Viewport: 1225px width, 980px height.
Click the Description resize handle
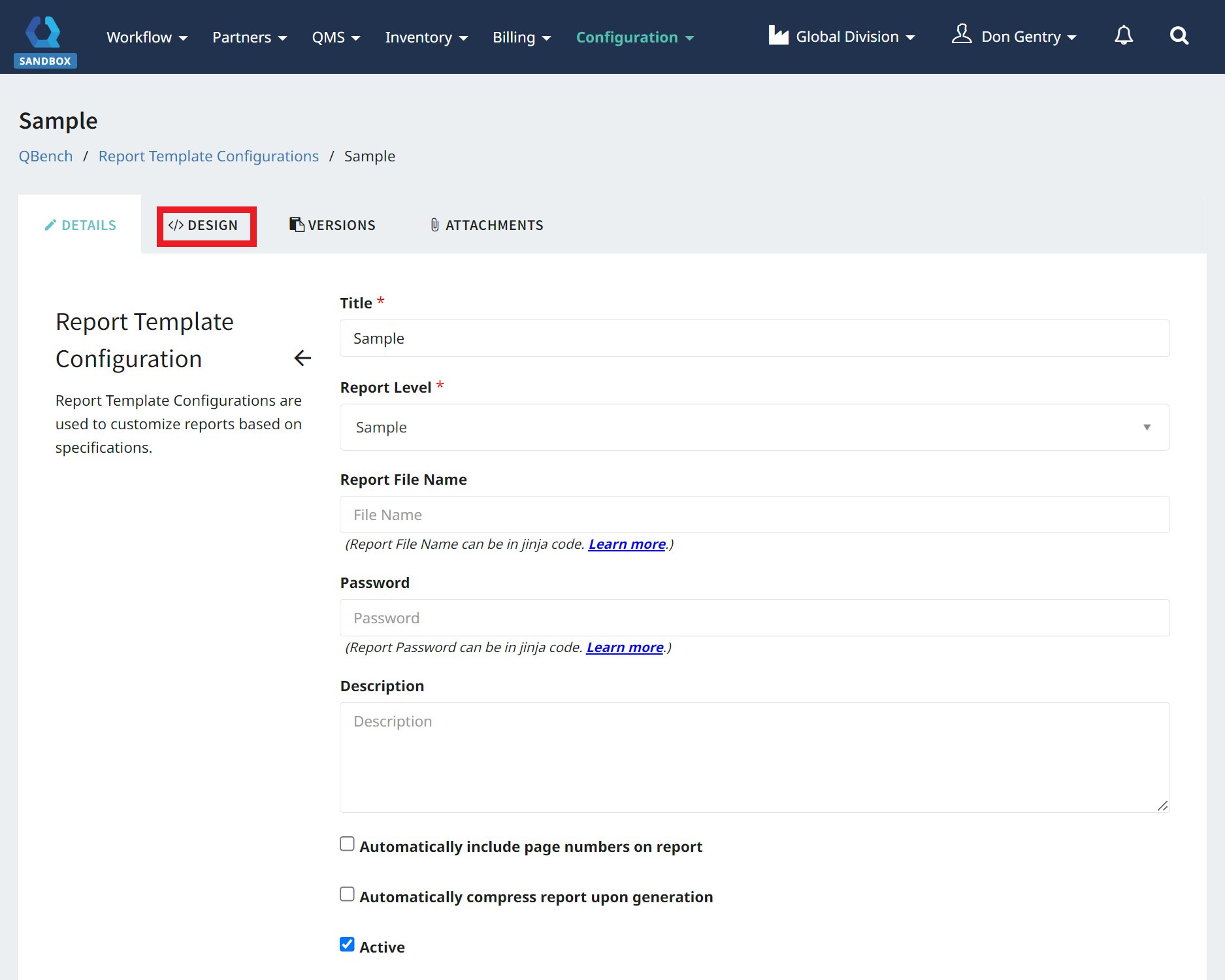pos(1162,806)
